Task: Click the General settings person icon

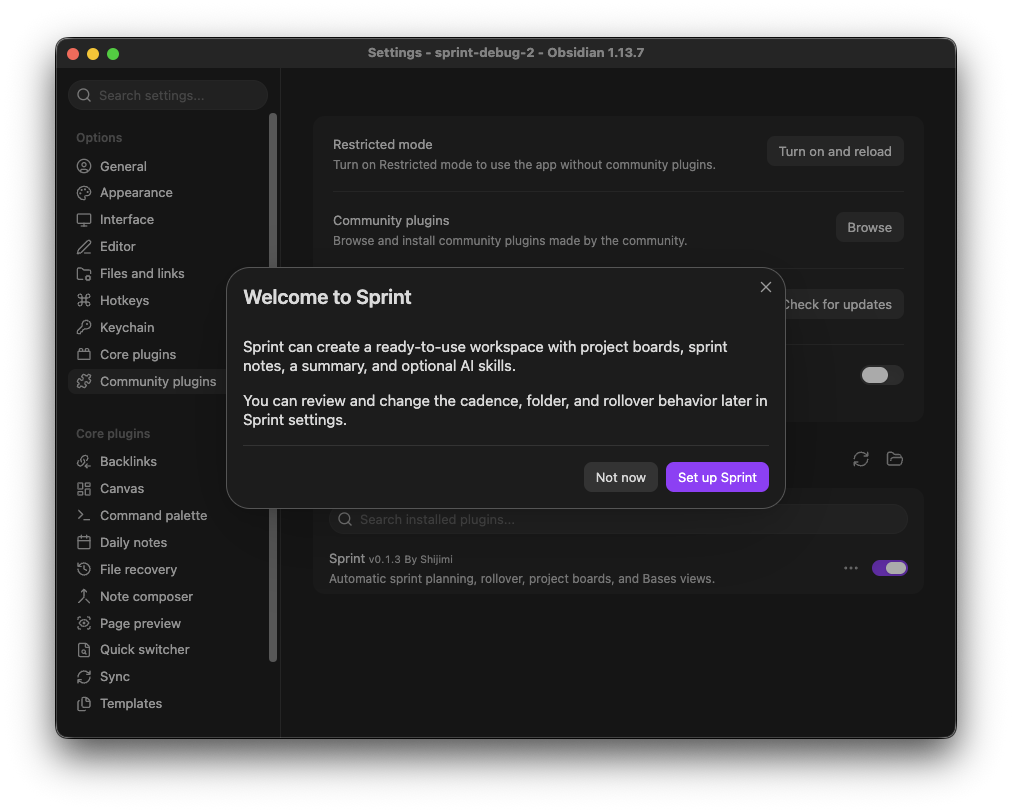Action: point(84,166)
